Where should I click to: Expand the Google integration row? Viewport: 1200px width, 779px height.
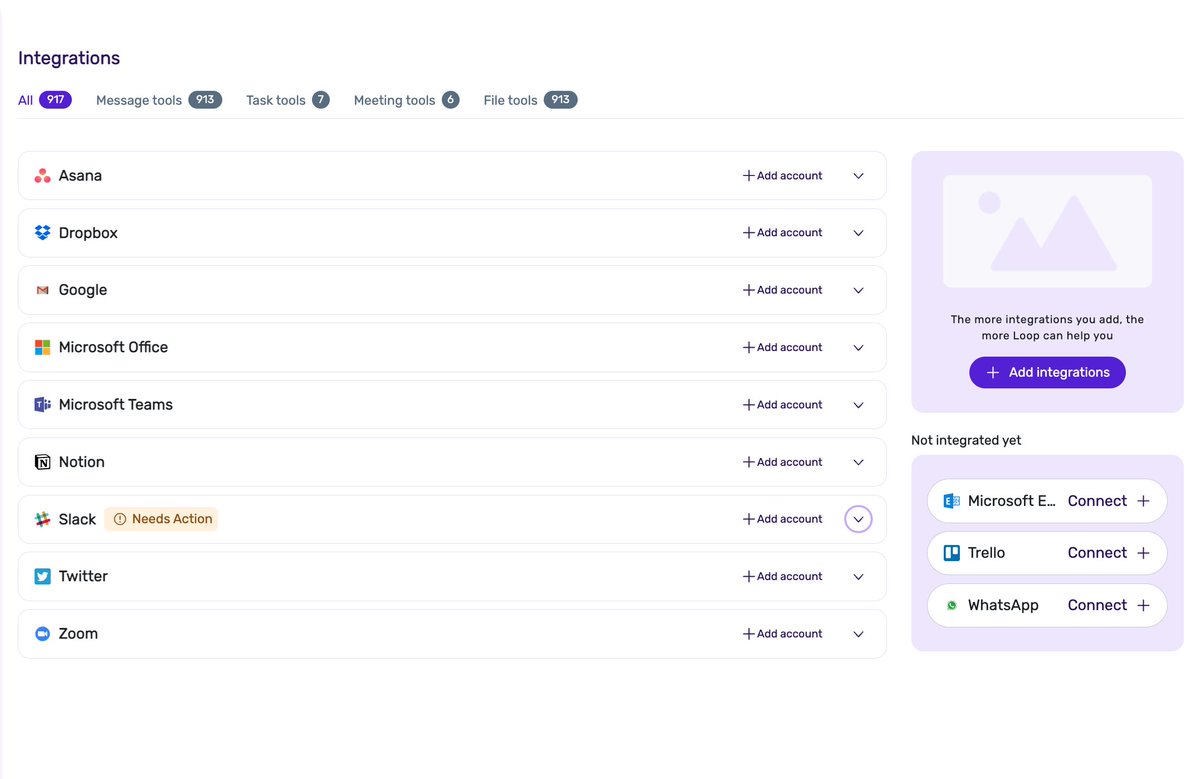coord(858,290)
